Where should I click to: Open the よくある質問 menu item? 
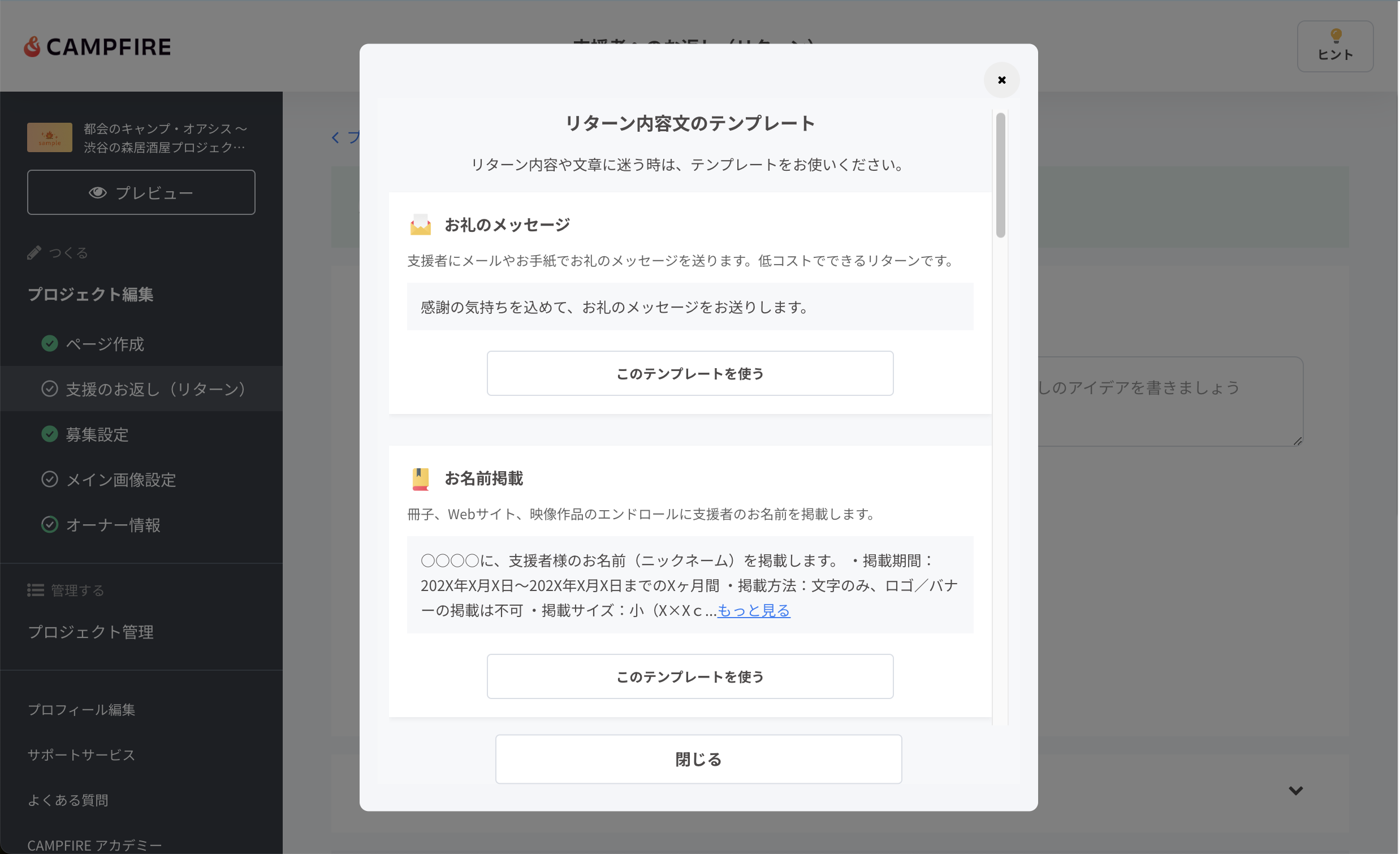[68, 800]
